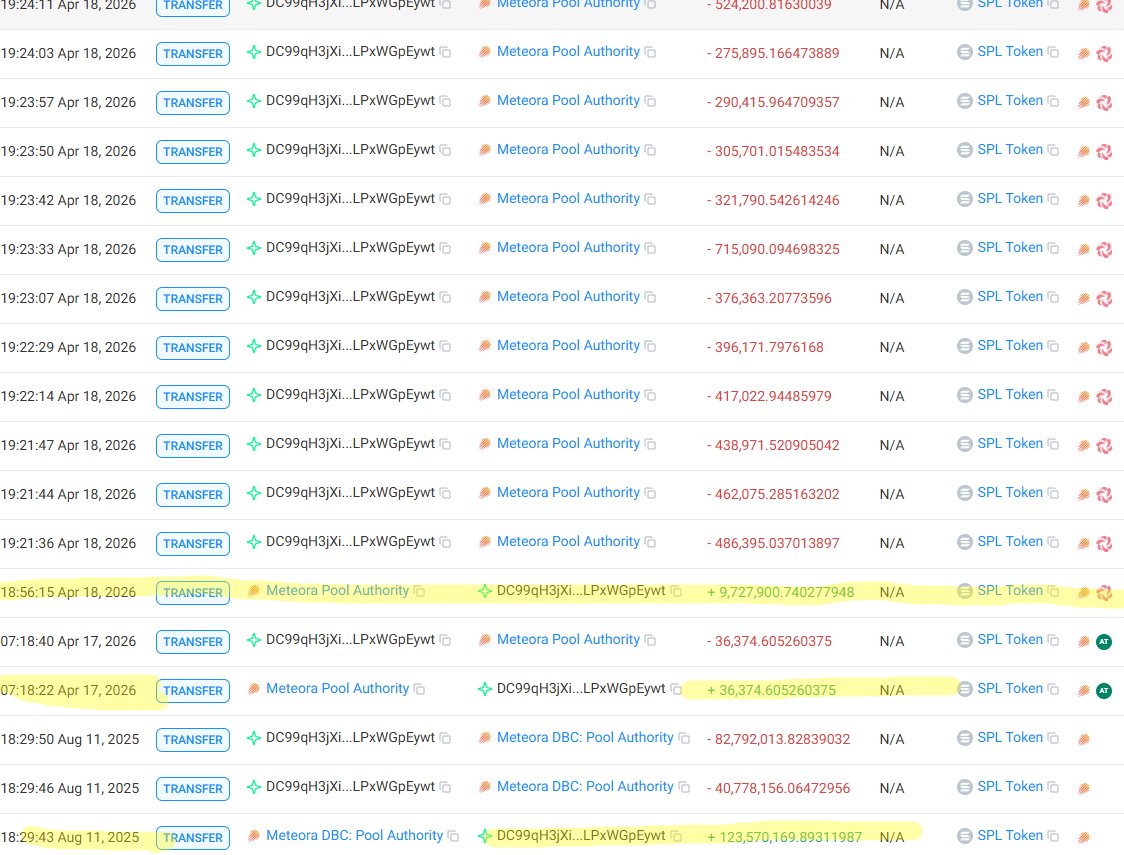Copy Meteora Pool Authority address in 19:23:57 row
Image resolution: width=1124 pixels, height=855 pixels.
(x=650, y=101)
